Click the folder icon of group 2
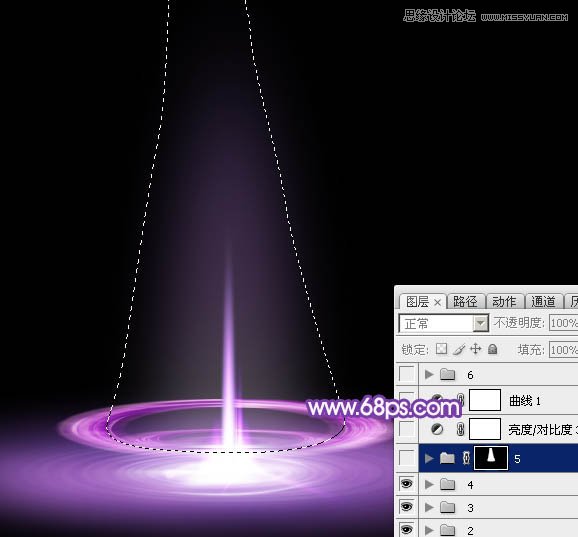The image size is (578, 537). [448, 530]
